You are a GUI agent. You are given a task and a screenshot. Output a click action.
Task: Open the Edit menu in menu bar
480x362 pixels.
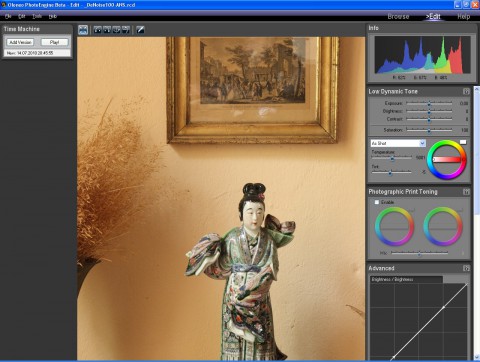click(22, 16)
